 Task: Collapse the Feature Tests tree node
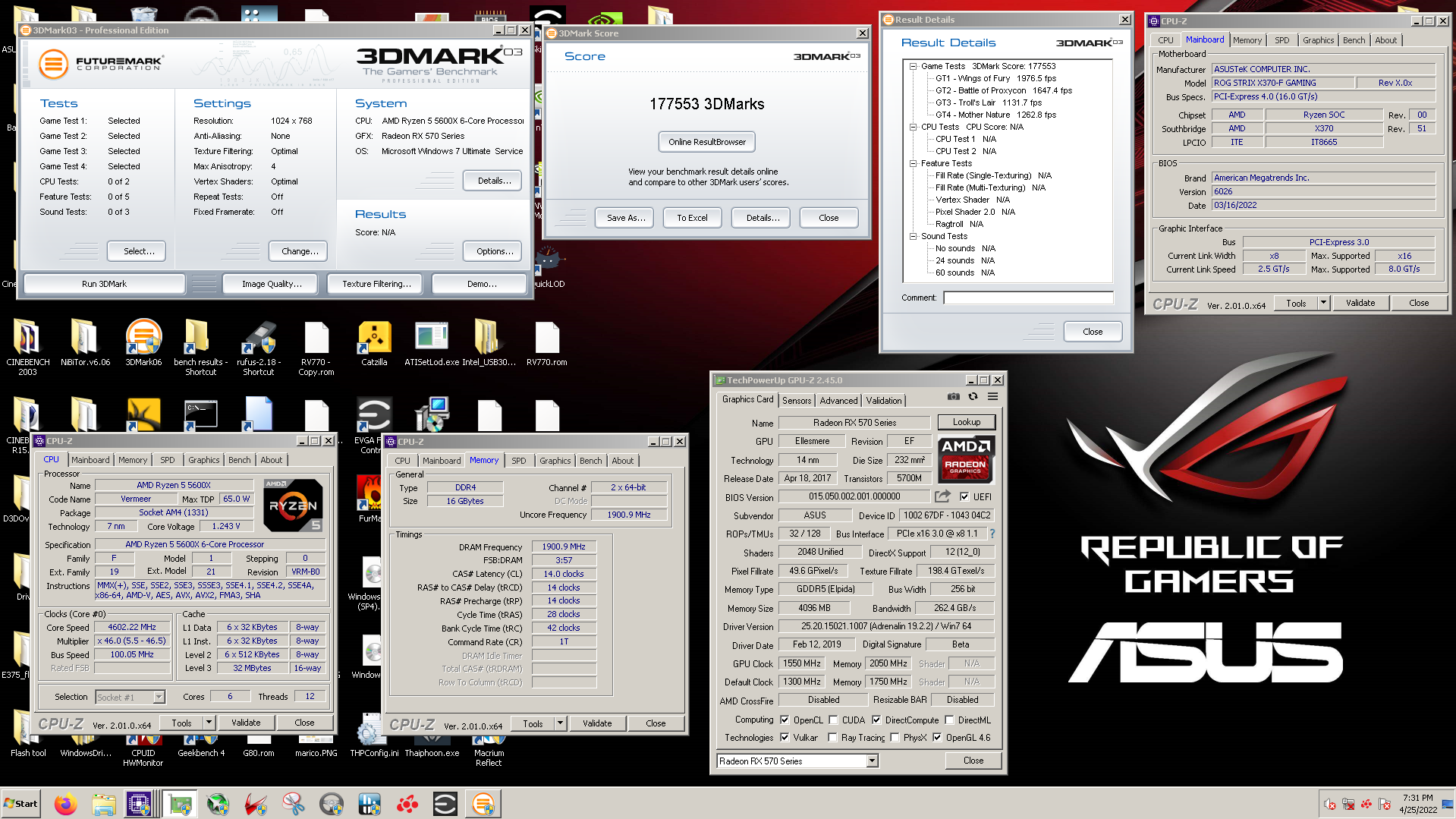point(914,163)
